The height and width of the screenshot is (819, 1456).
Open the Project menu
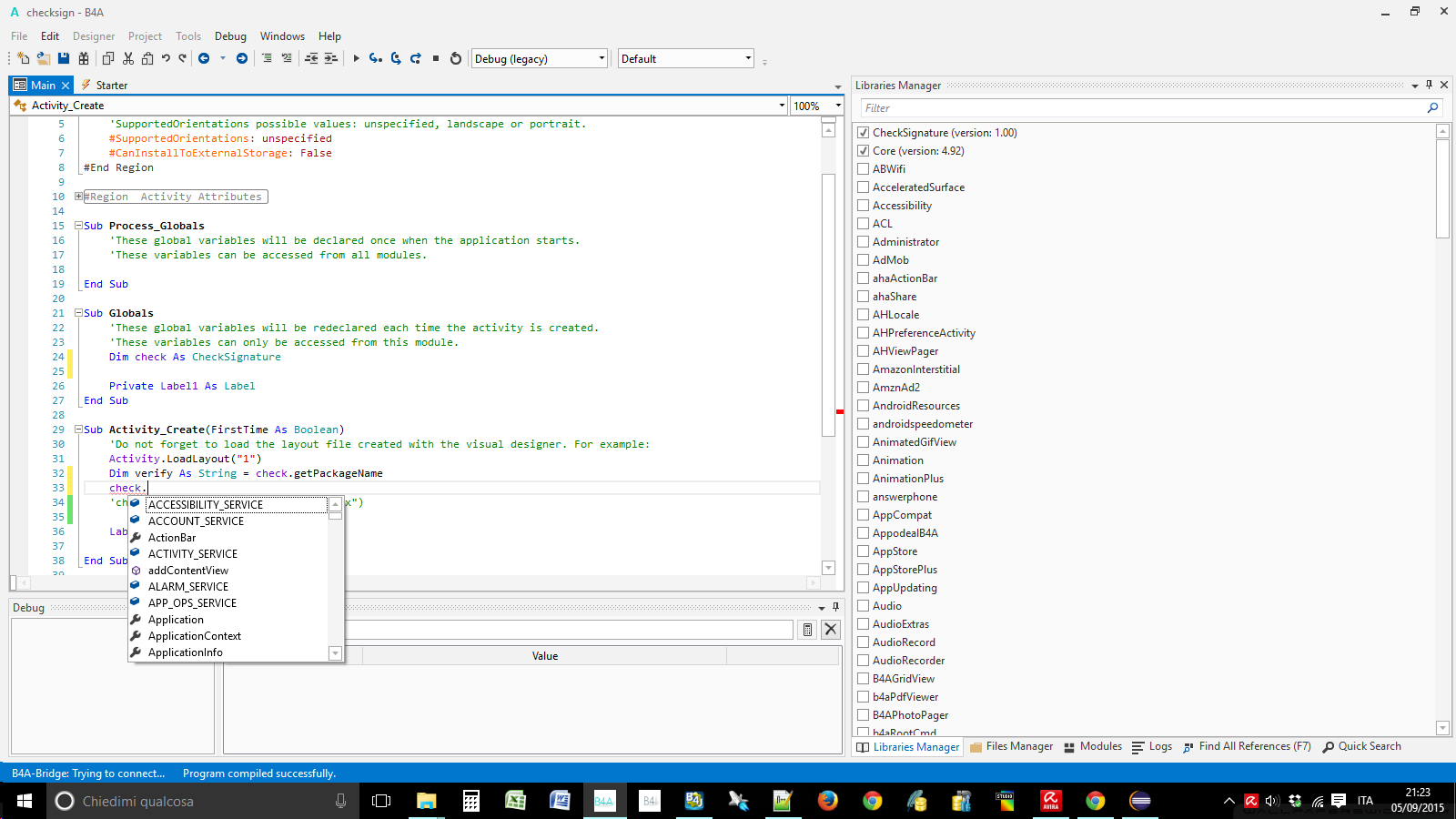point(145,36)
